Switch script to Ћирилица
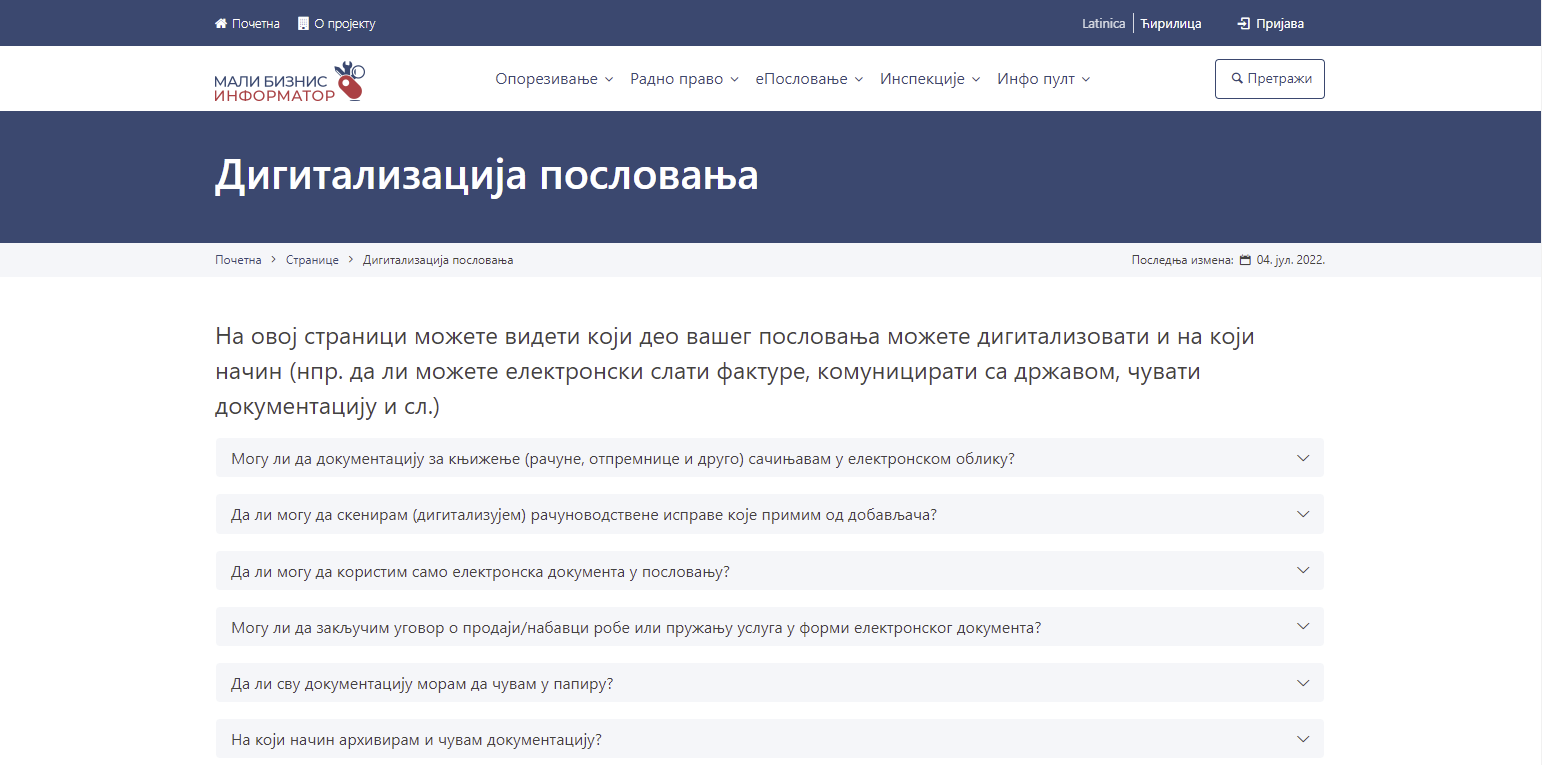The width and height of the screenshot is (1542, 765). tap(1171, 23)
